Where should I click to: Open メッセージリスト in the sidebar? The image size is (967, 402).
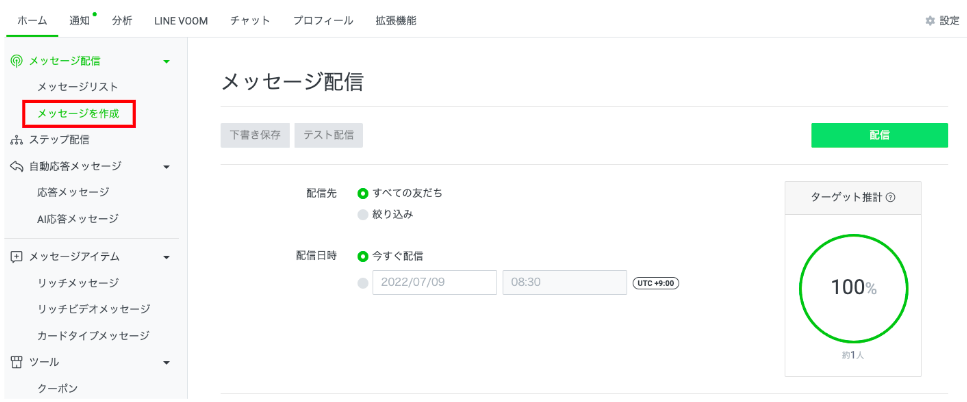[78, 87]
